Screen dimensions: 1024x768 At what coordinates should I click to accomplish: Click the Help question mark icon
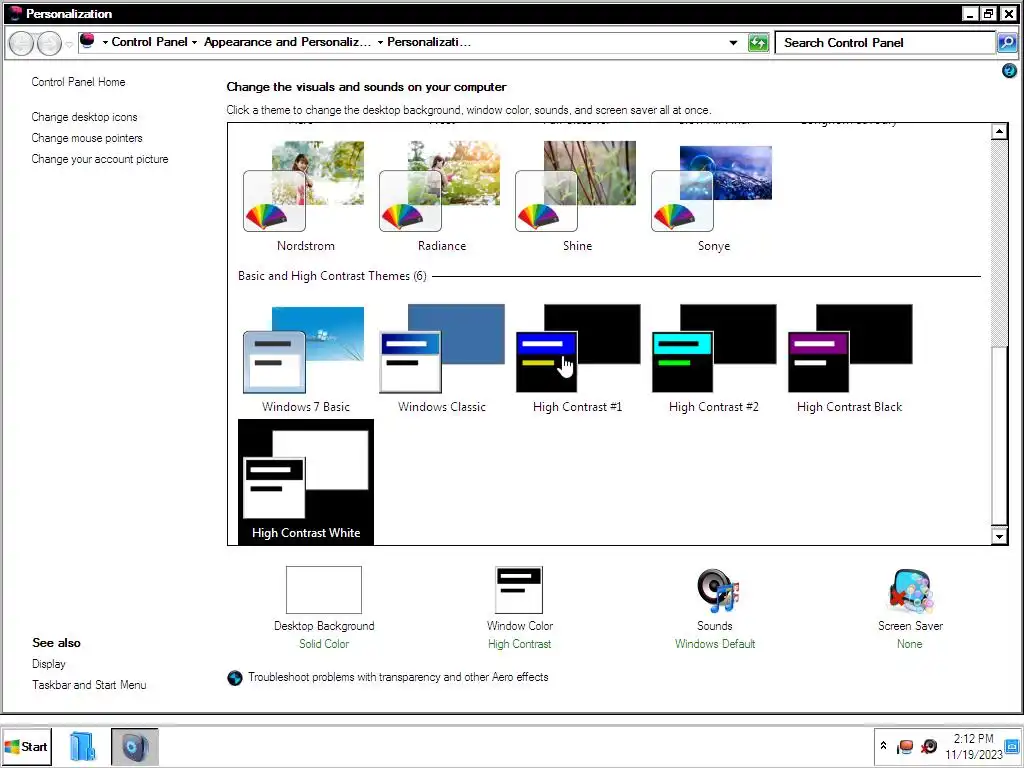[1009, 71]
